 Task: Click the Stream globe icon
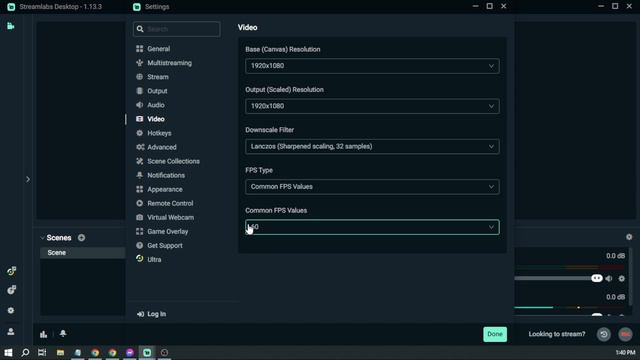click(x=140, y=77)
